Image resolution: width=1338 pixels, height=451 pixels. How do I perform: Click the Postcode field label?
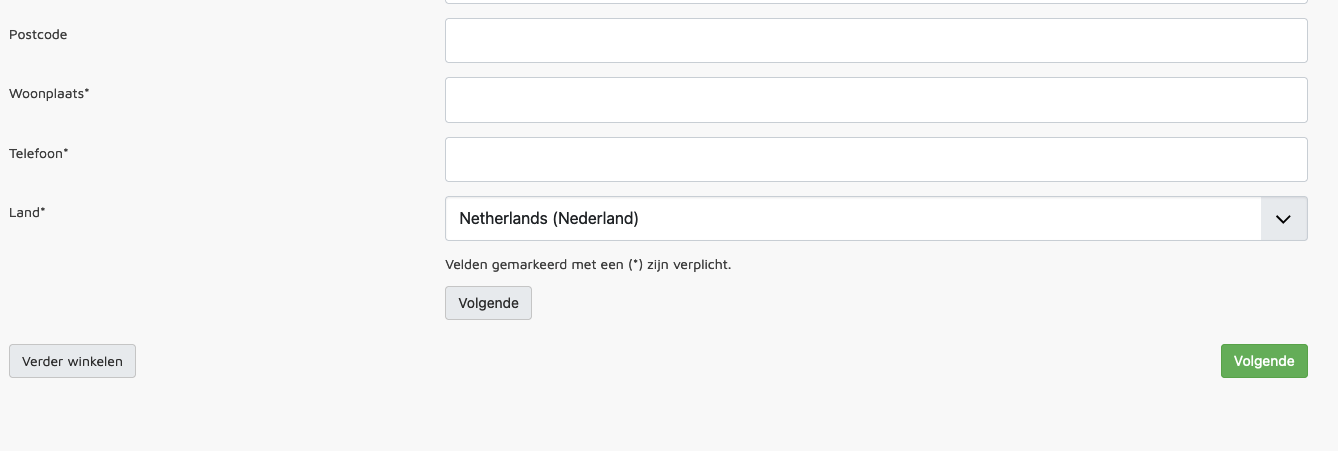coord(38,35)
